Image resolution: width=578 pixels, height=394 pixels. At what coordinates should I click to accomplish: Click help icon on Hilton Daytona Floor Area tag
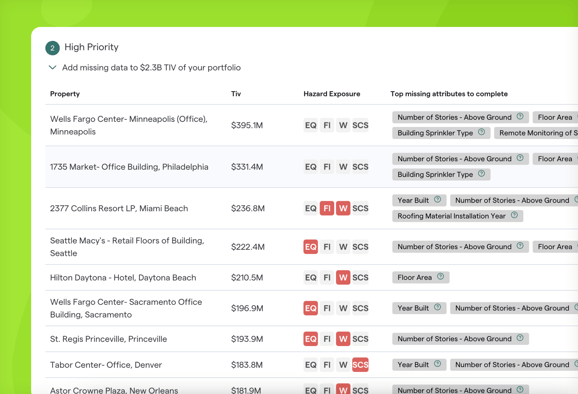pos(440,276)
